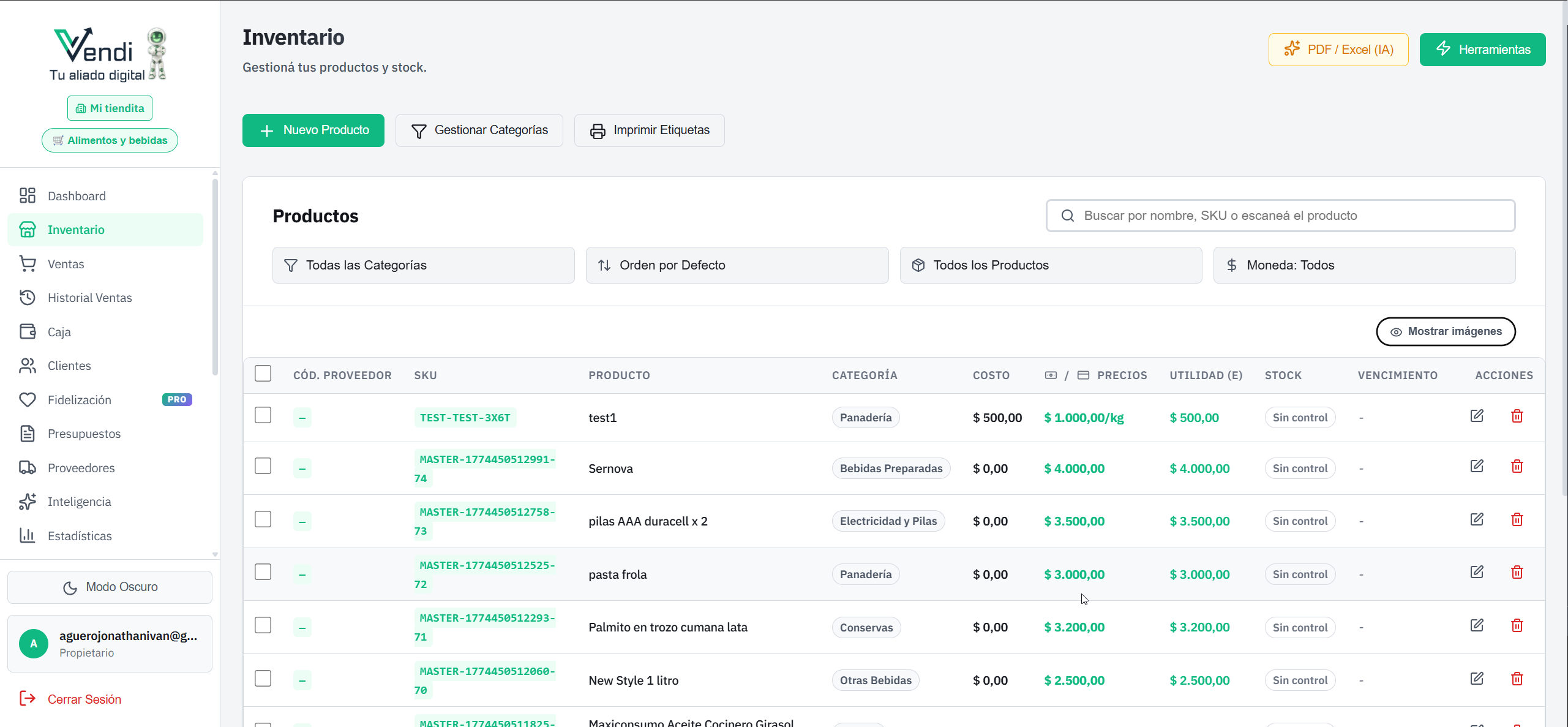Go to Ventas in the sidebar
The width and height of the screenshot is (1568, 727).
click(x=66, y=264)
